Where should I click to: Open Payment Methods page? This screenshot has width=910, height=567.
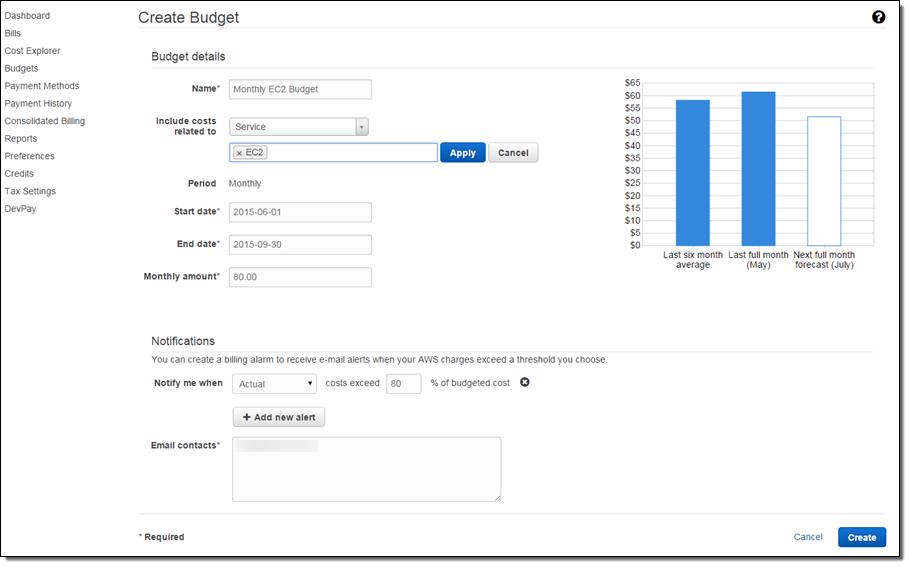click(x=41, y=86)
